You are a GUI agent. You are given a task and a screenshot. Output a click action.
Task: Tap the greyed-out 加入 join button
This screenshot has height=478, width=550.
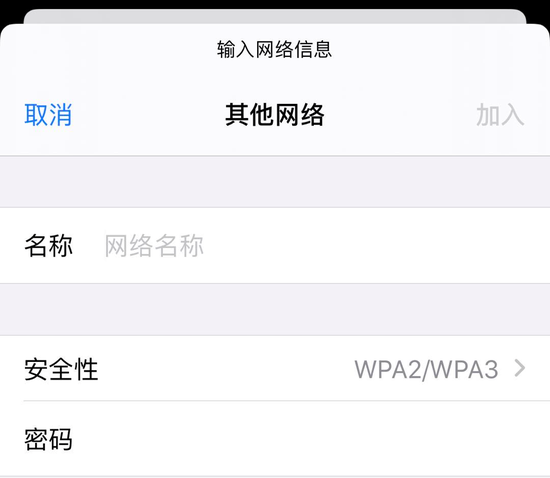pos(500,115)
